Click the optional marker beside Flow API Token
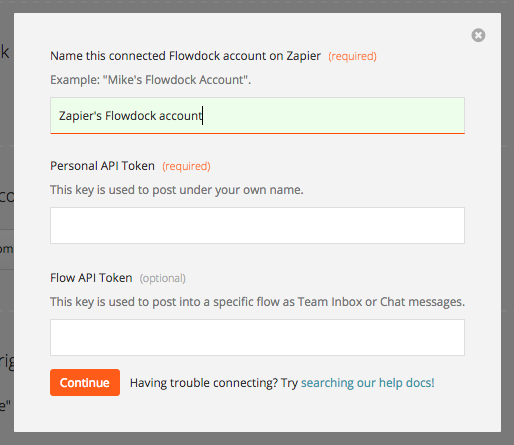 pos(162,278)
